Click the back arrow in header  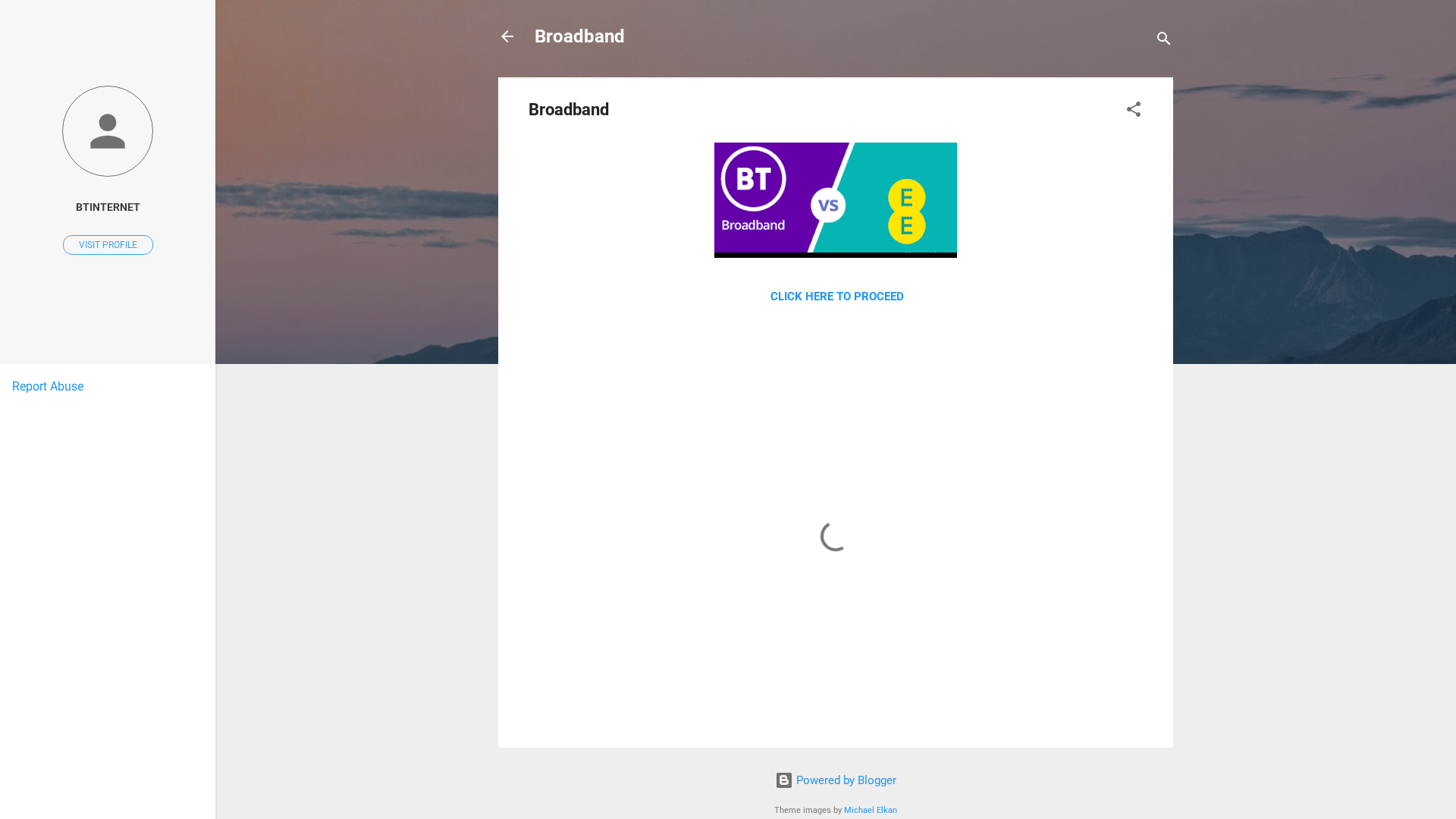(x=507, y=36)
